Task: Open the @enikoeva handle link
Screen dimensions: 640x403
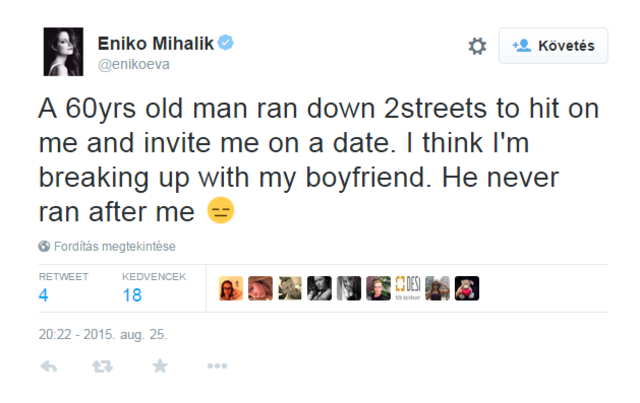Action: pos(133,64)
